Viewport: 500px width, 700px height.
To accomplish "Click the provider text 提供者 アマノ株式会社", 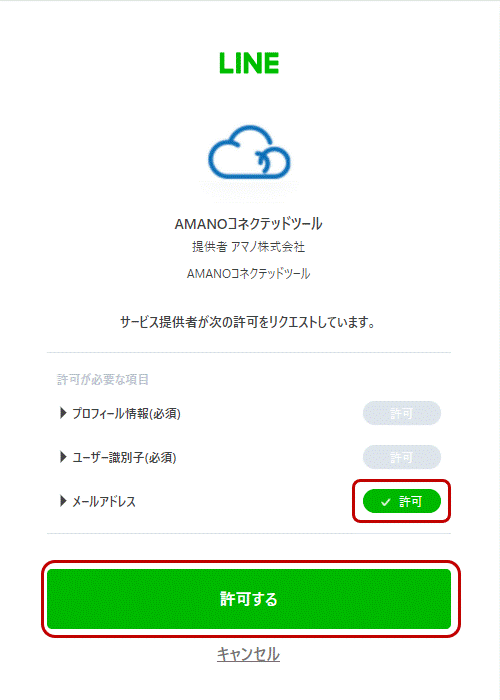I will (x=249, y=247).
